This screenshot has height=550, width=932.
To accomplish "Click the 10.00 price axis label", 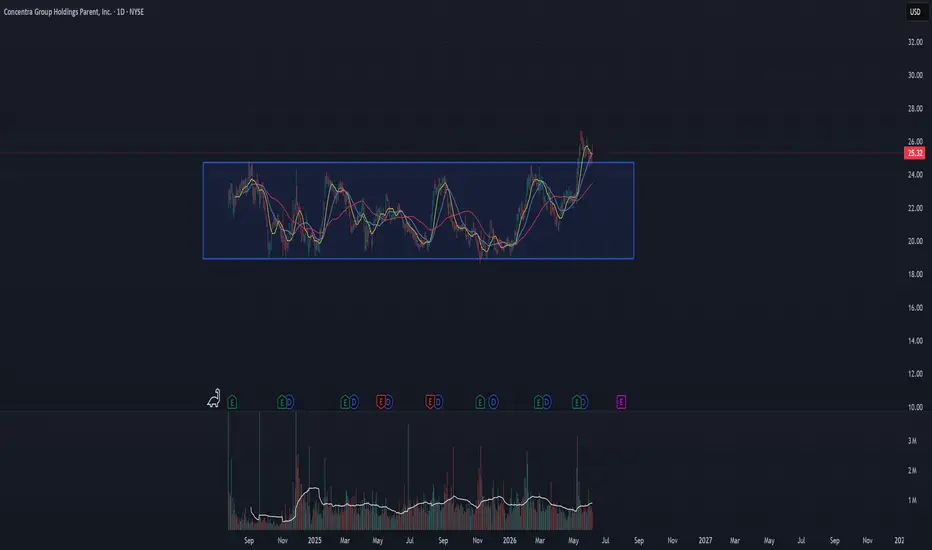I will pyautogui.click(x=915, y=407).
